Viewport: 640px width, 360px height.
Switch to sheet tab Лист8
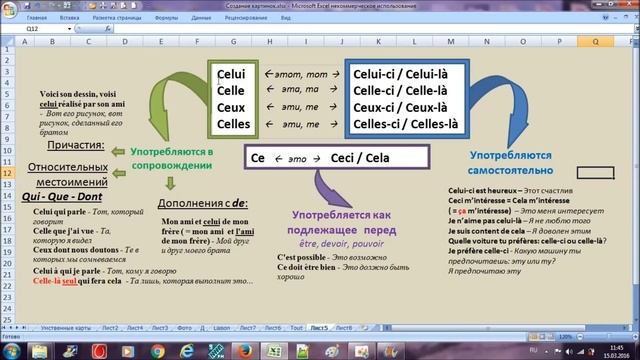click(344, 328)
